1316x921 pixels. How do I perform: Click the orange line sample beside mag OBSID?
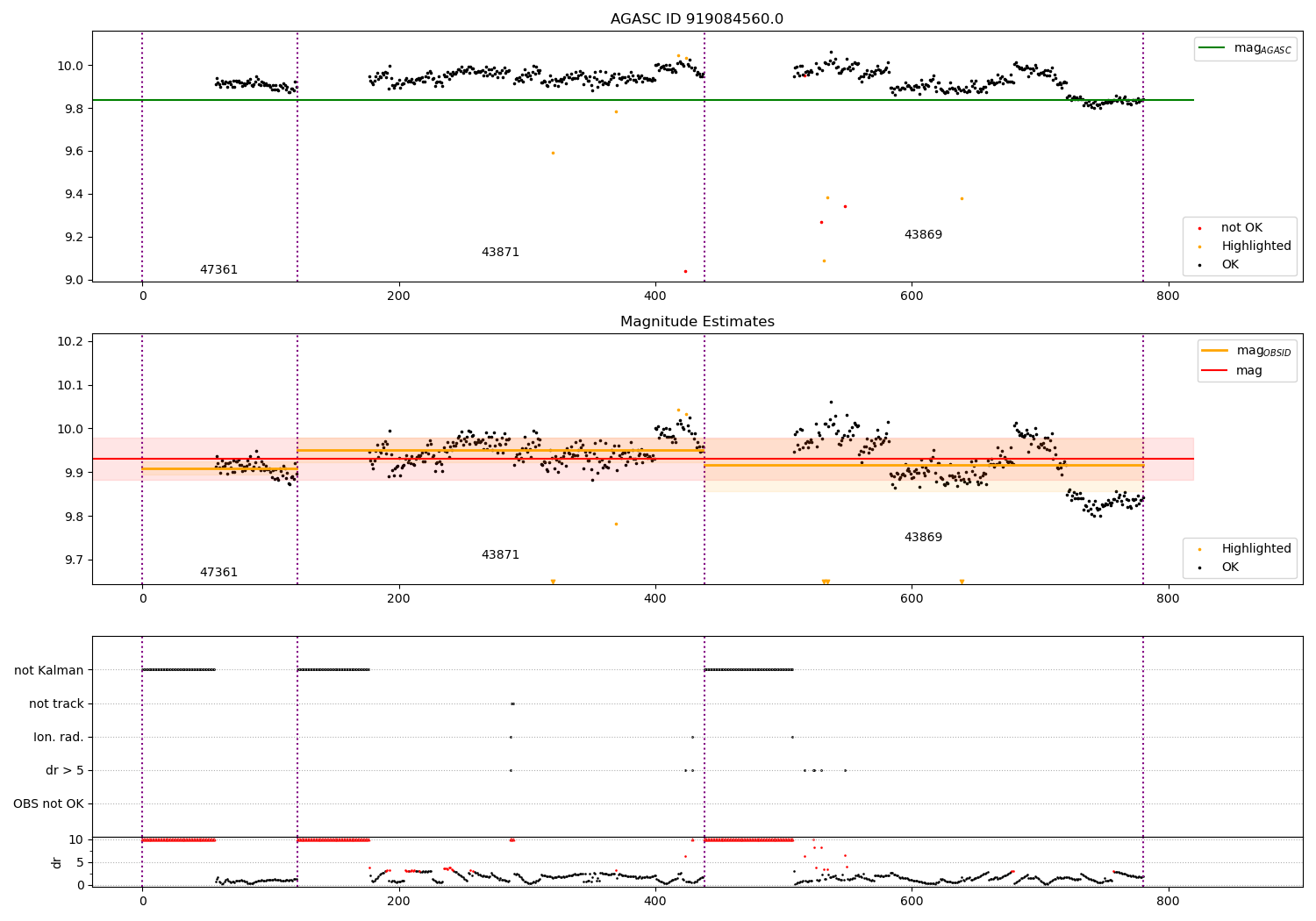(1215, 351)
